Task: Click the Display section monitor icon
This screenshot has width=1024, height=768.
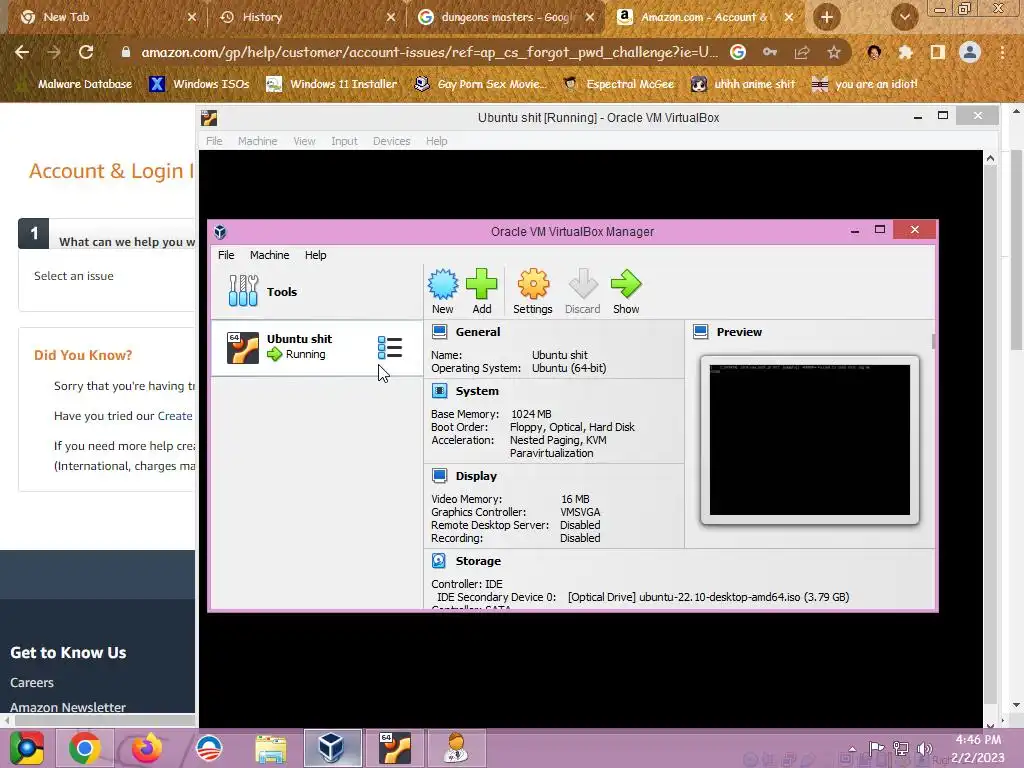Action: click(440, 475)
